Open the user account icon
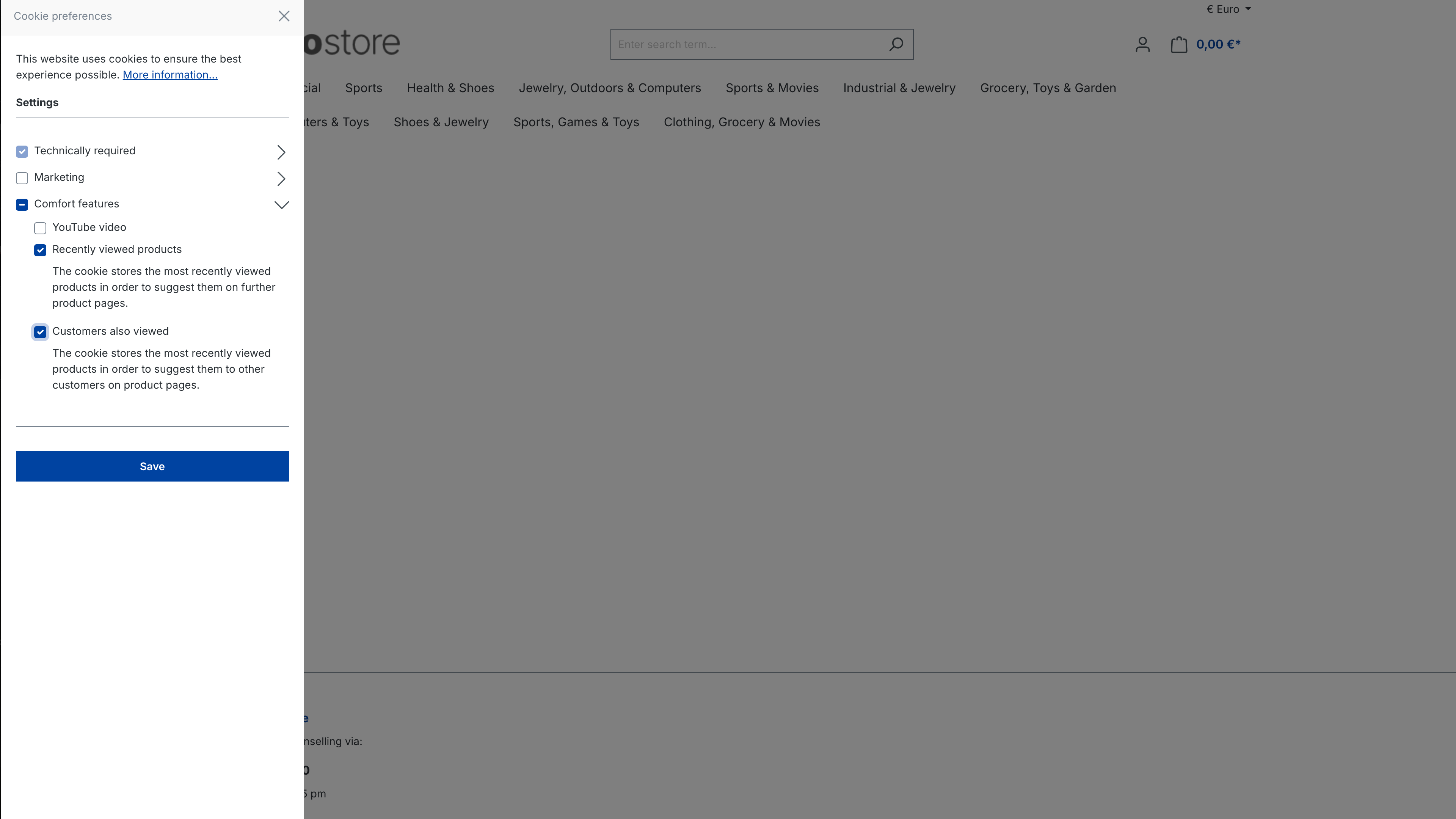The image size is (1456, 819). [x=1142, y=45]
